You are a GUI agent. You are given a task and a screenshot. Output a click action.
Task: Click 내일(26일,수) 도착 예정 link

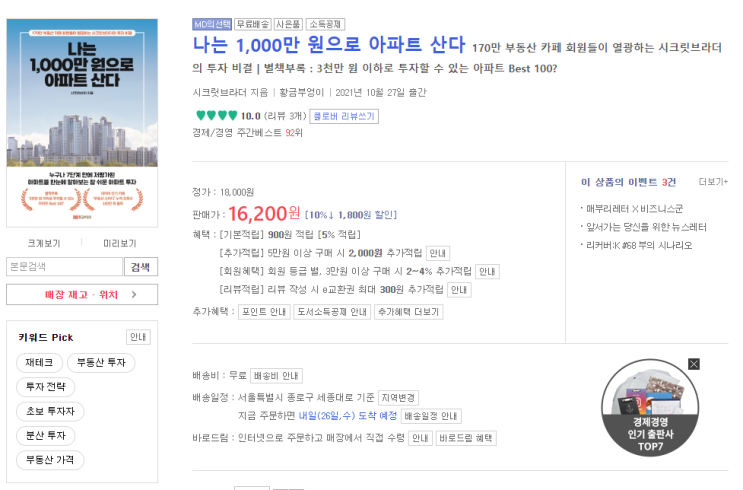click(348, 416)
